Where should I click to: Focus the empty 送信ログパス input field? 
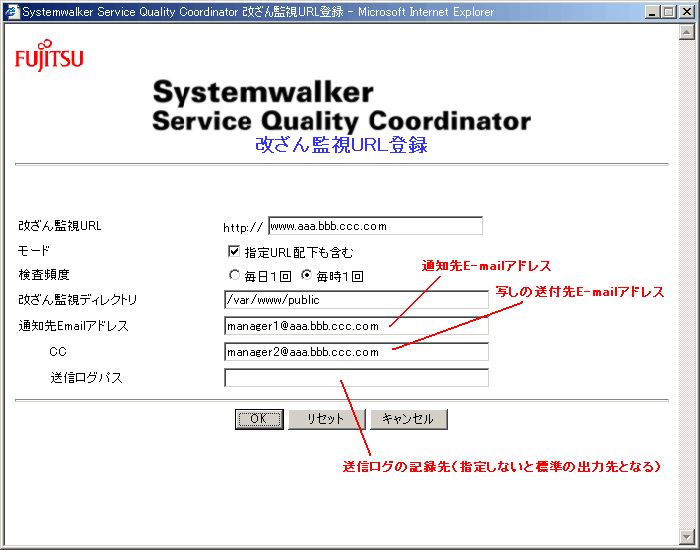(356, 378)
